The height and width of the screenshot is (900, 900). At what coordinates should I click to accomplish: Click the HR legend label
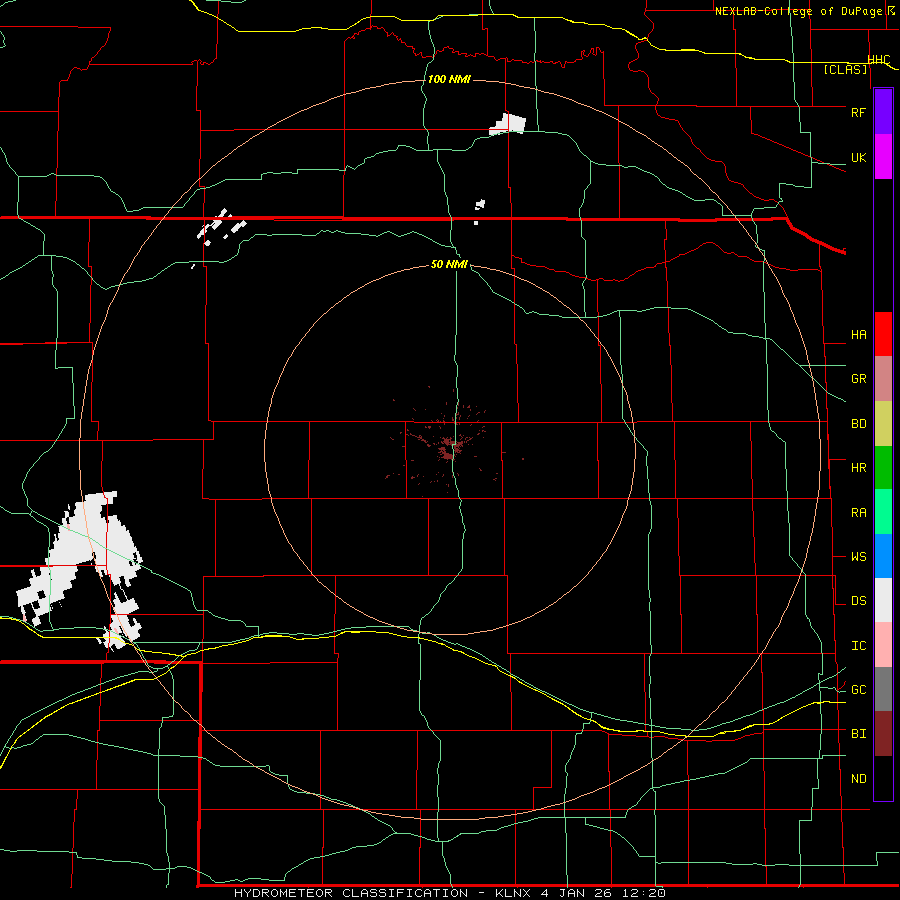click(x=858, y=468)
